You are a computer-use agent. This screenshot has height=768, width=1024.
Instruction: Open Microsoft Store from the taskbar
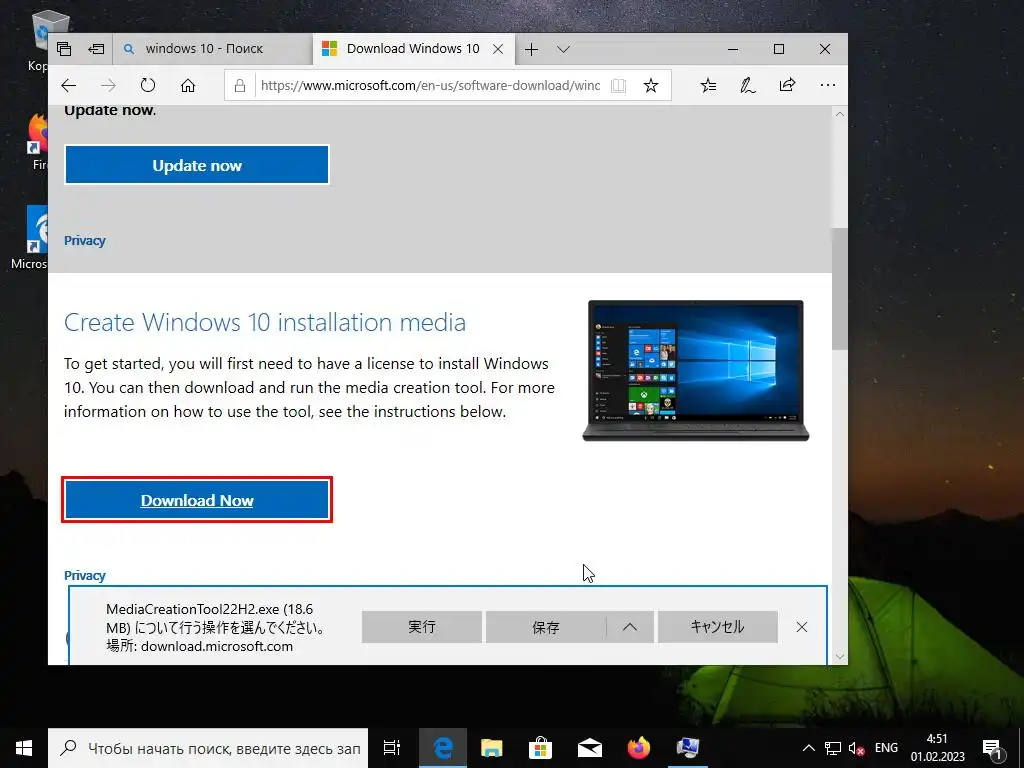(541, 748)
